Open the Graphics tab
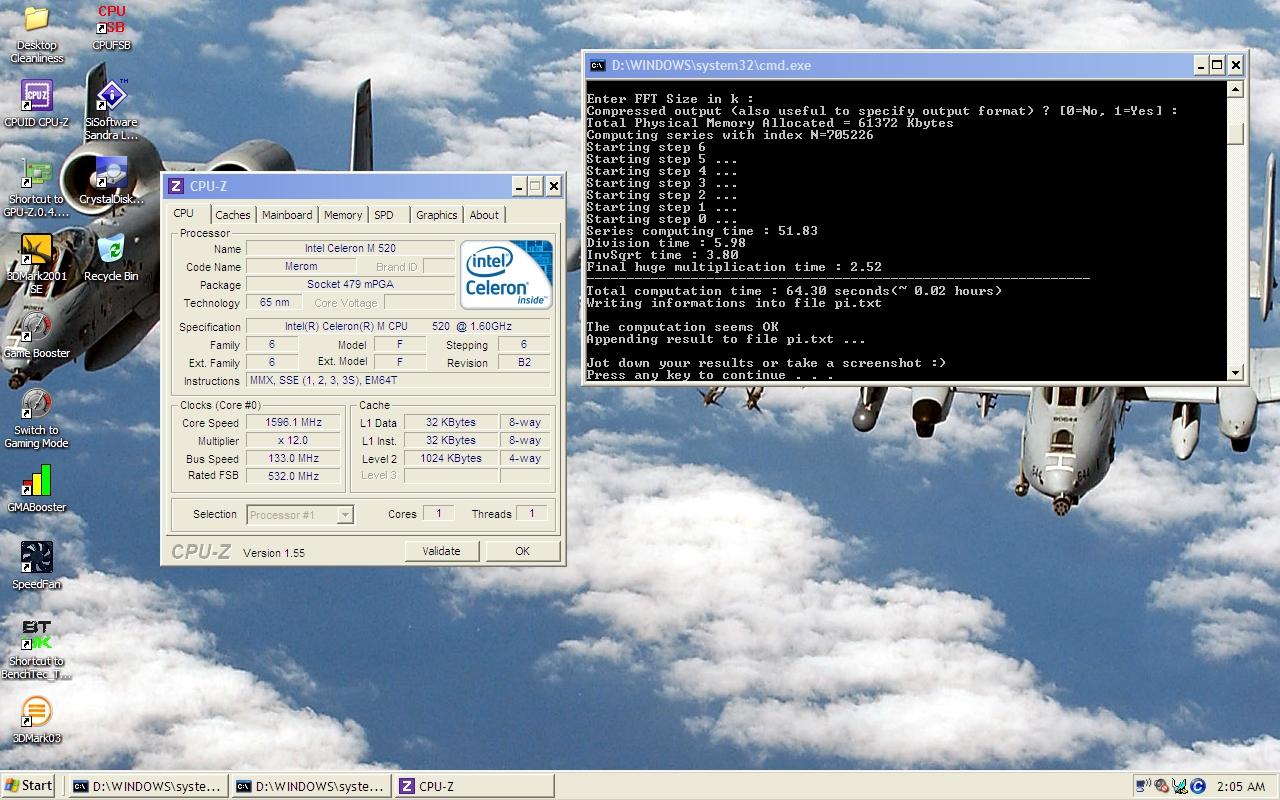The image size is (1280, 800). [x=437, y=215]
